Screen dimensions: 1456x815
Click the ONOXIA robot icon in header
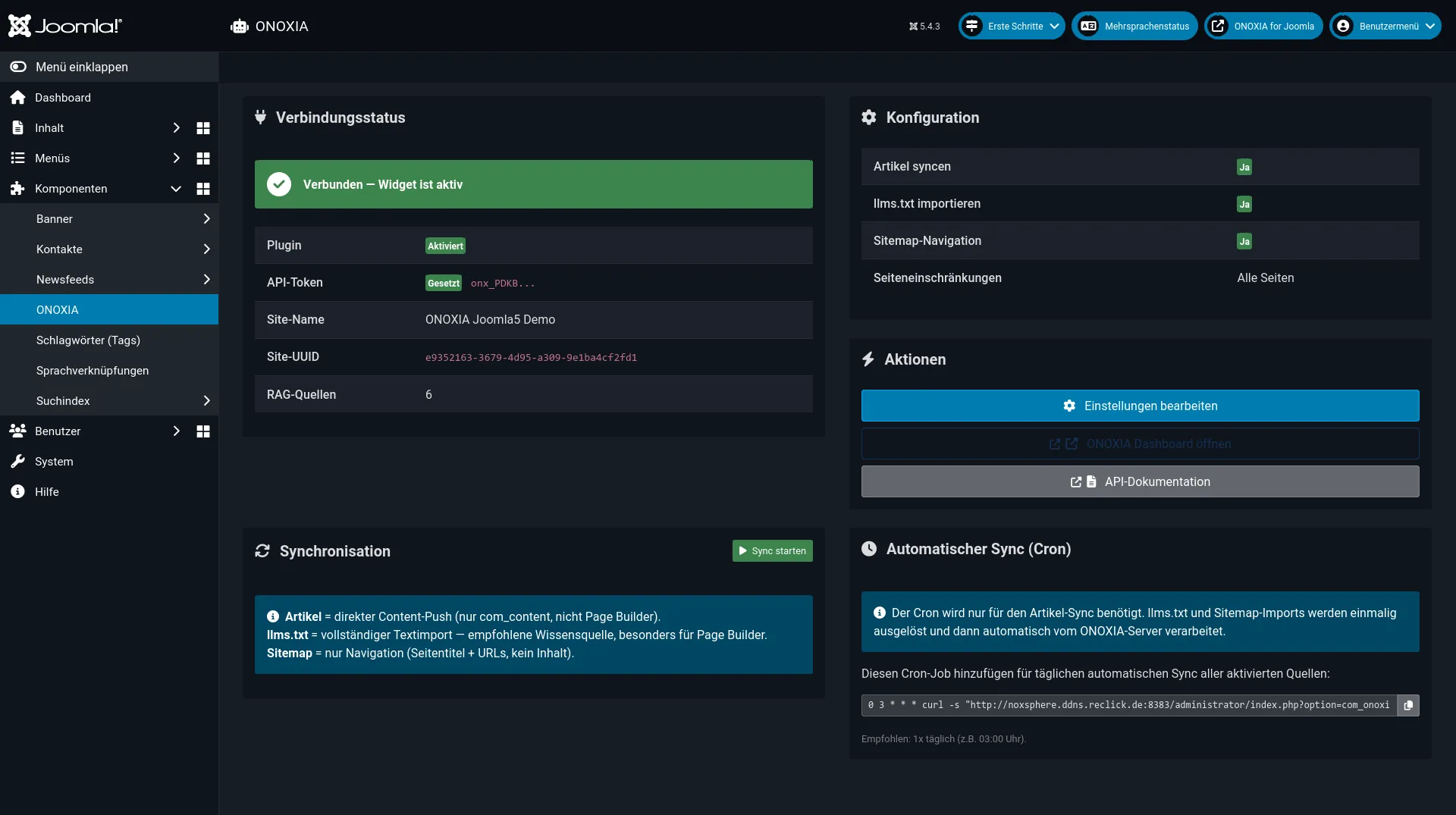click(x=240, y=27)
